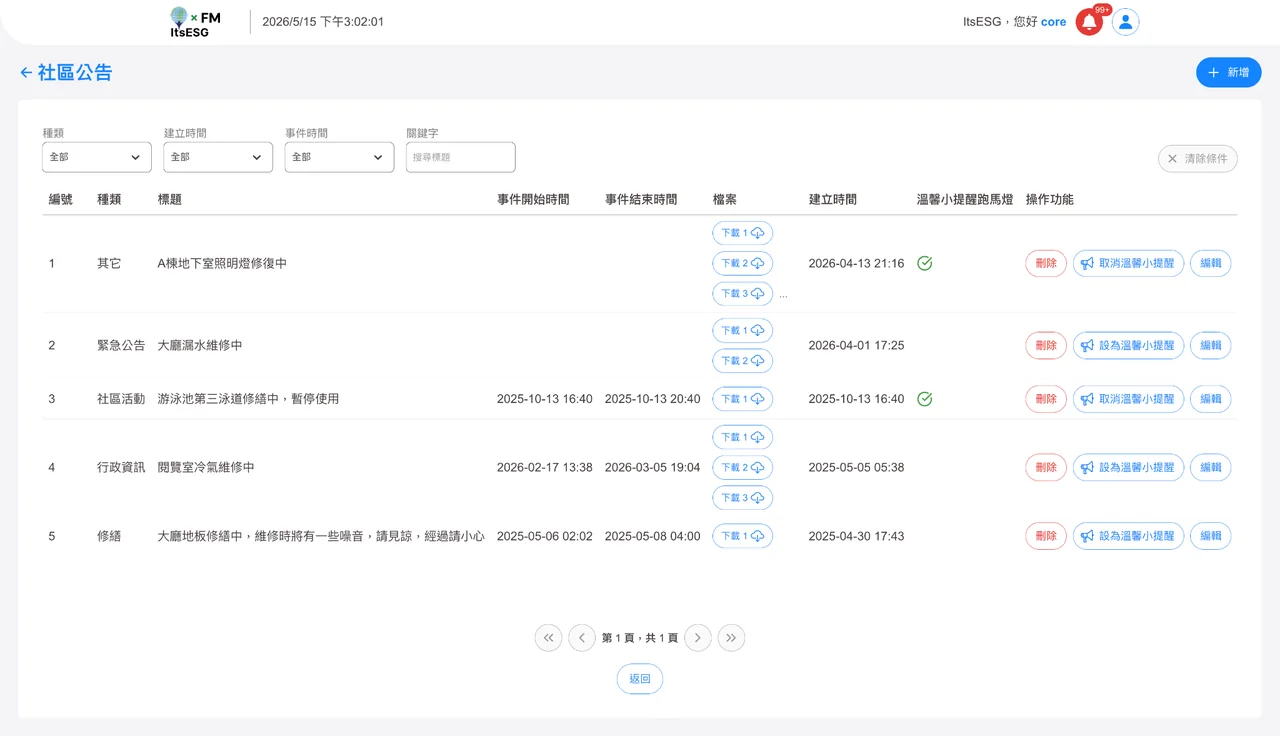Download file 下載 2 for A棟地下室照明燈修復中
Screen dimensions: 1280x736
tap(742, 263)
